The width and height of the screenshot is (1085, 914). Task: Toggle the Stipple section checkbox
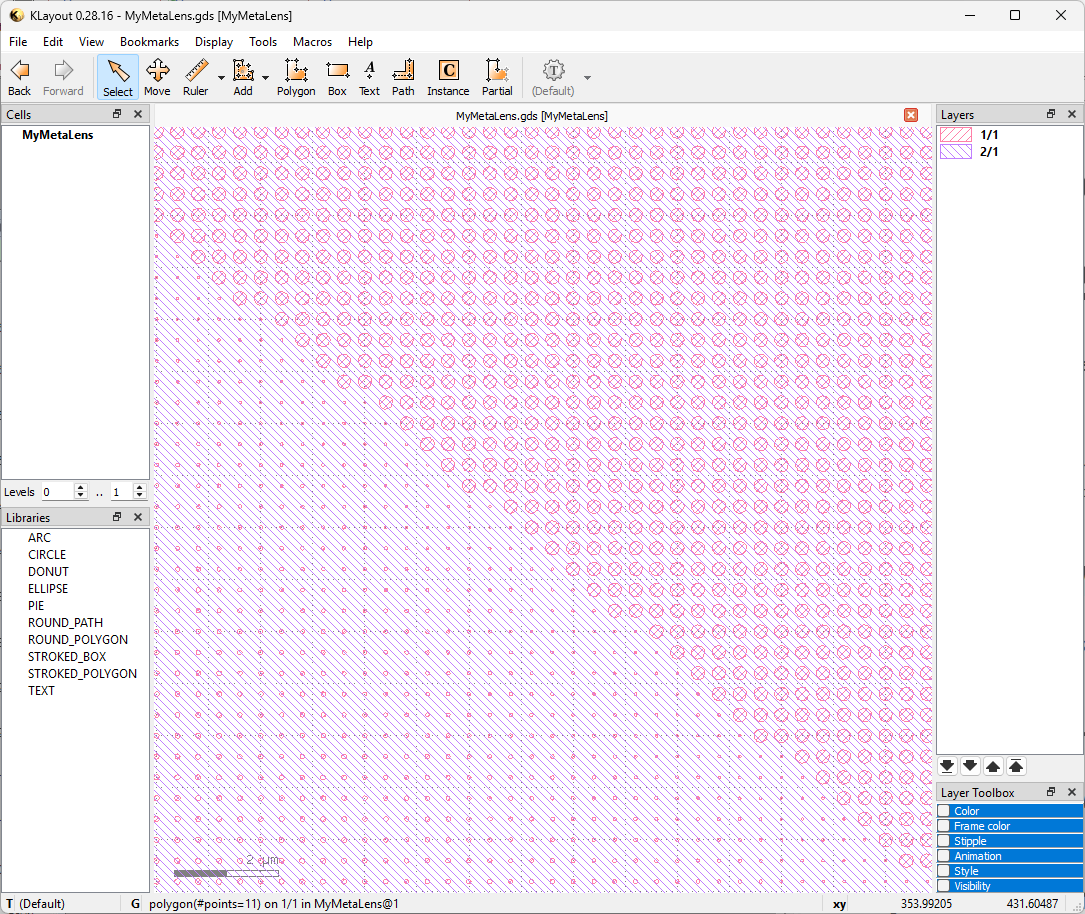pyautogui.click(x=944, y=841)
